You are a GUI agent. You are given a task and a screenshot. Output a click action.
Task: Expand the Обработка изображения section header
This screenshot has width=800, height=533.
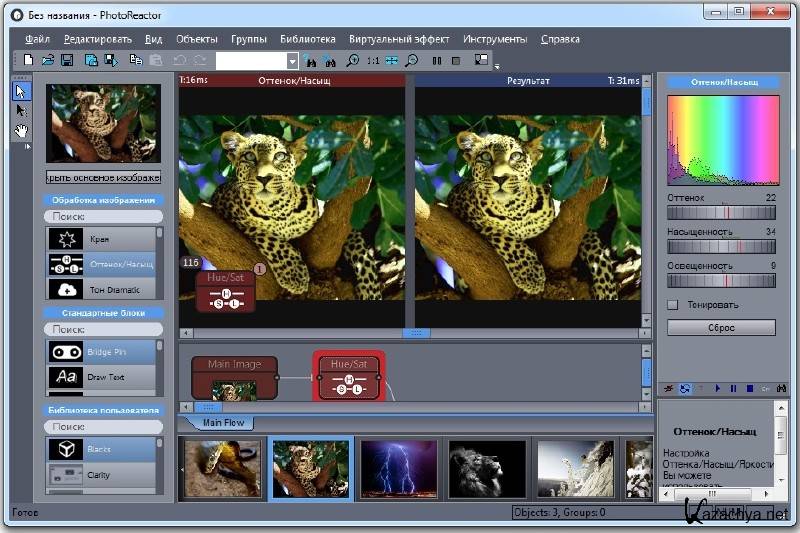[103, 200]
